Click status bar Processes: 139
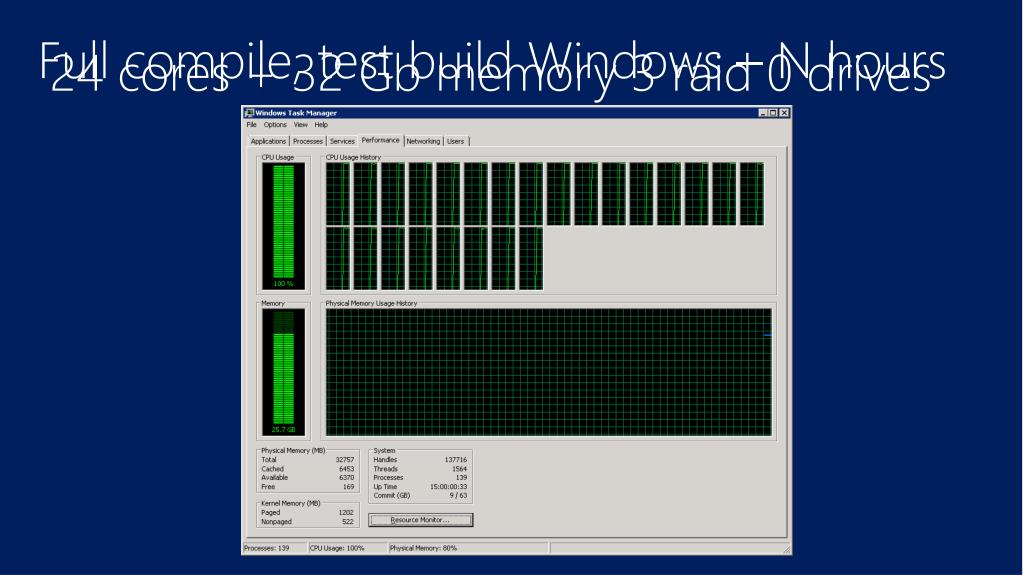Viewport: 1023px width, 575px height. 266,548
